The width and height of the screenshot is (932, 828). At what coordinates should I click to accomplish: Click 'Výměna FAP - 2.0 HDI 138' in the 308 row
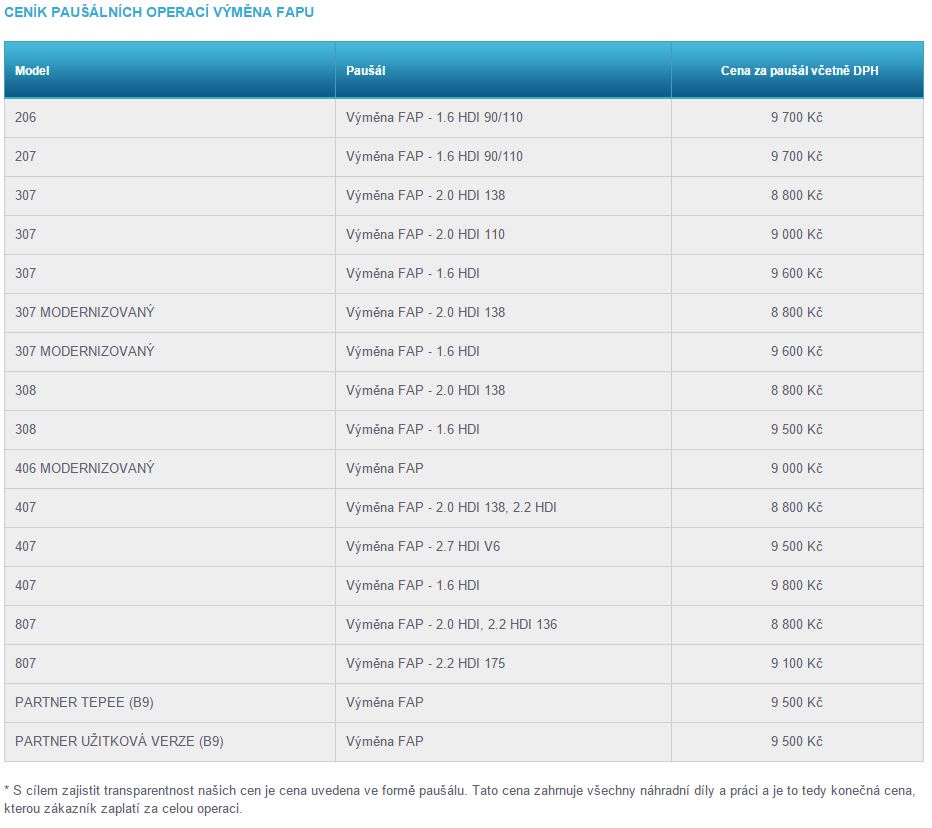(x=426, y=391)
